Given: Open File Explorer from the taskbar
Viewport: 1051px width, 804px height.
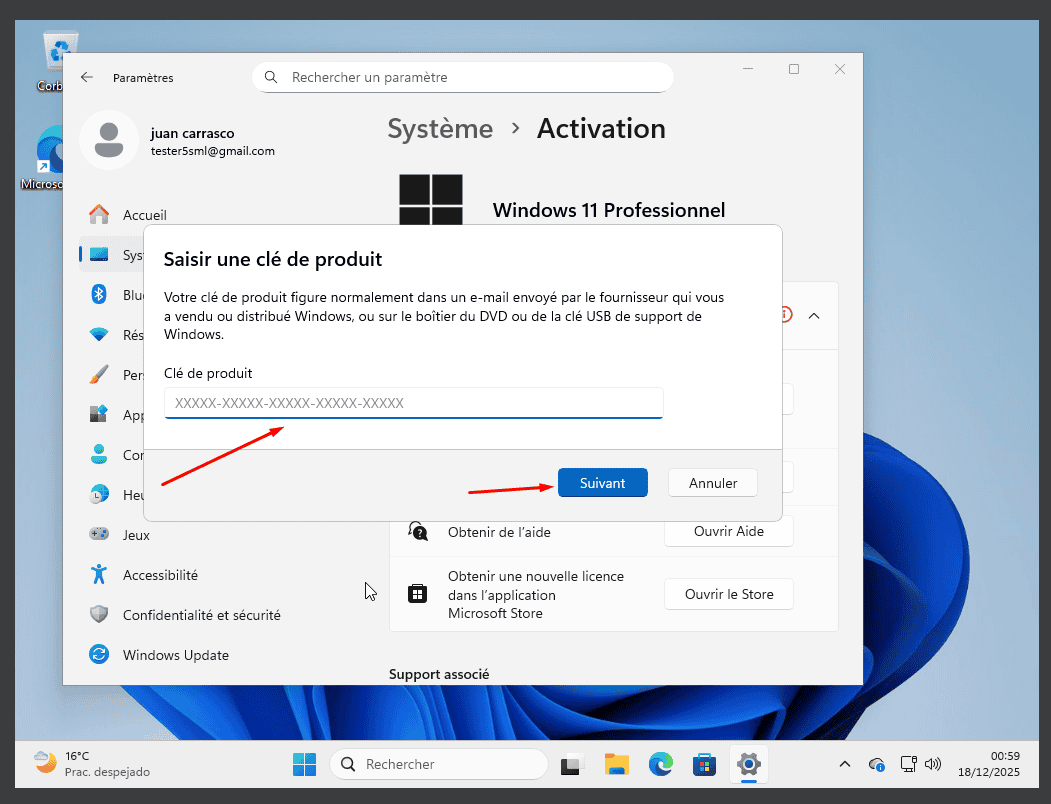Looking at the screenshot, I should coord(616,765).
